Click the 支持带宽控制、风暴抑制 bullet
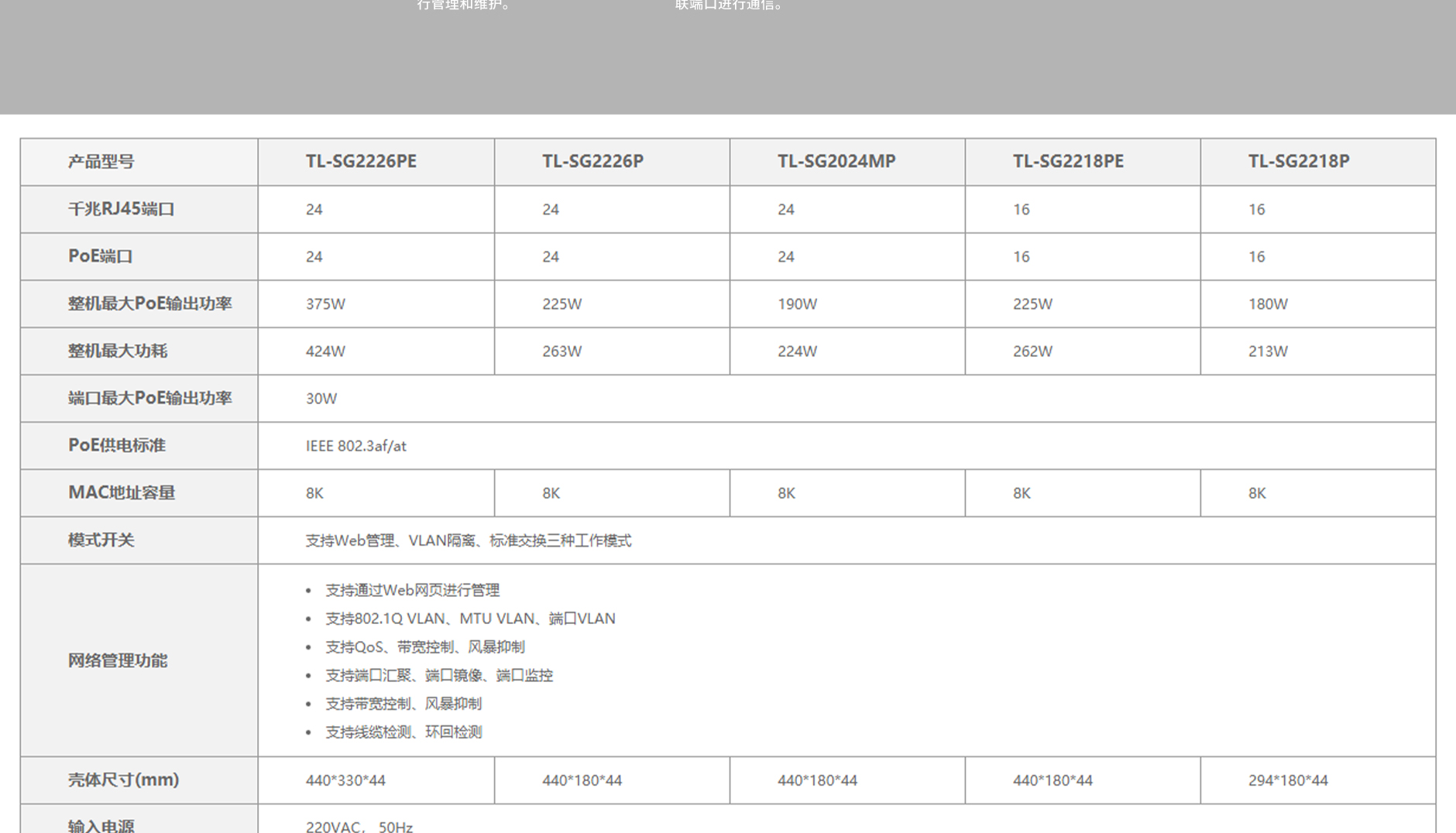Screen dimensions: 1456x833 click(x=403, y=704)
